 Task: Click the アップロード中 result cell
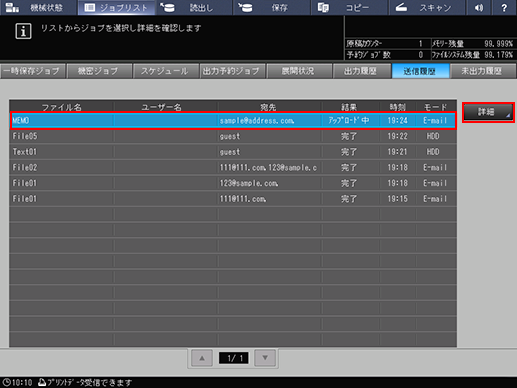349,120
